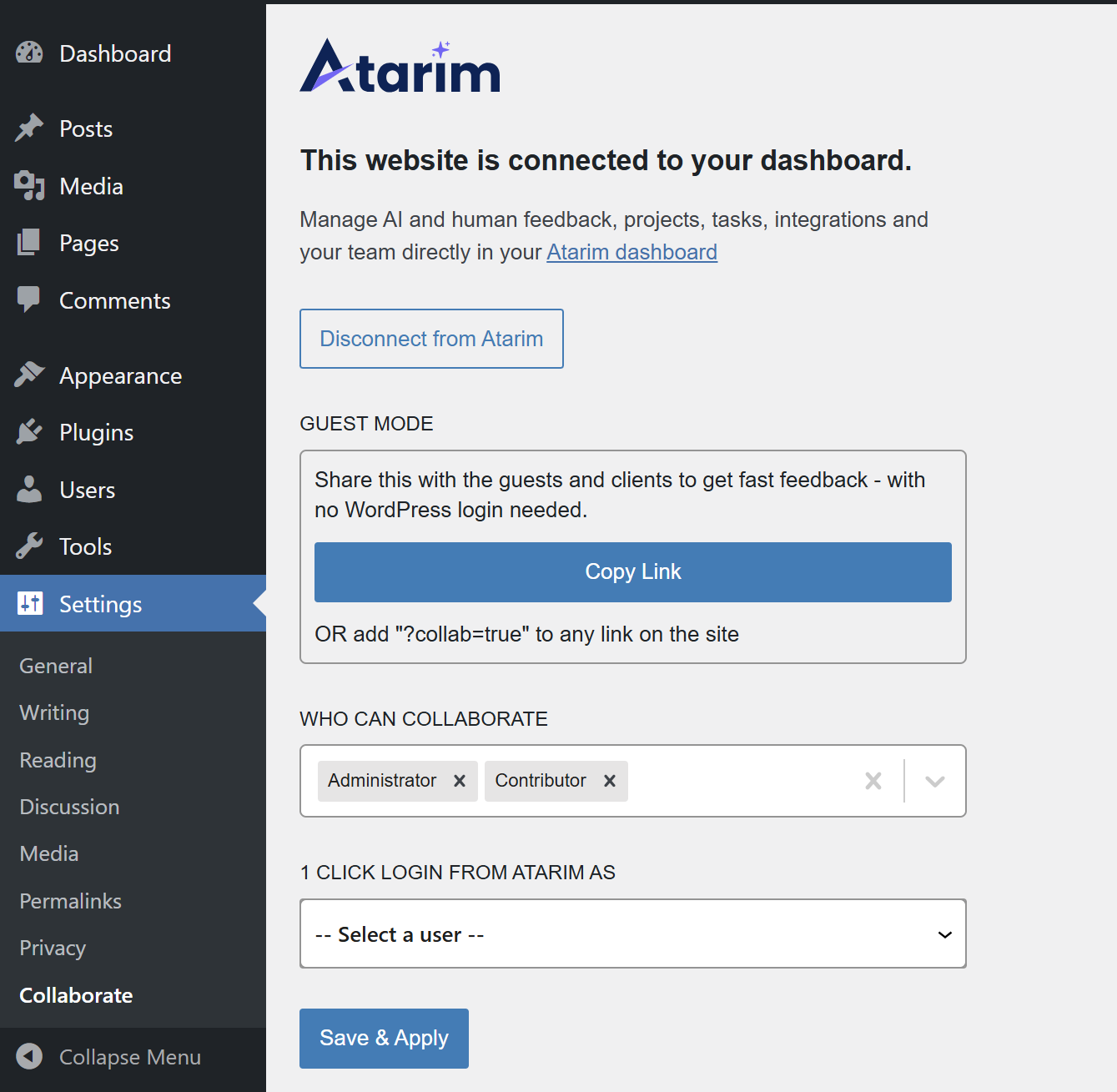Click the Pages stacked-sheets icon
The width and height of the screenshot is (1117, 1092).
29,243
